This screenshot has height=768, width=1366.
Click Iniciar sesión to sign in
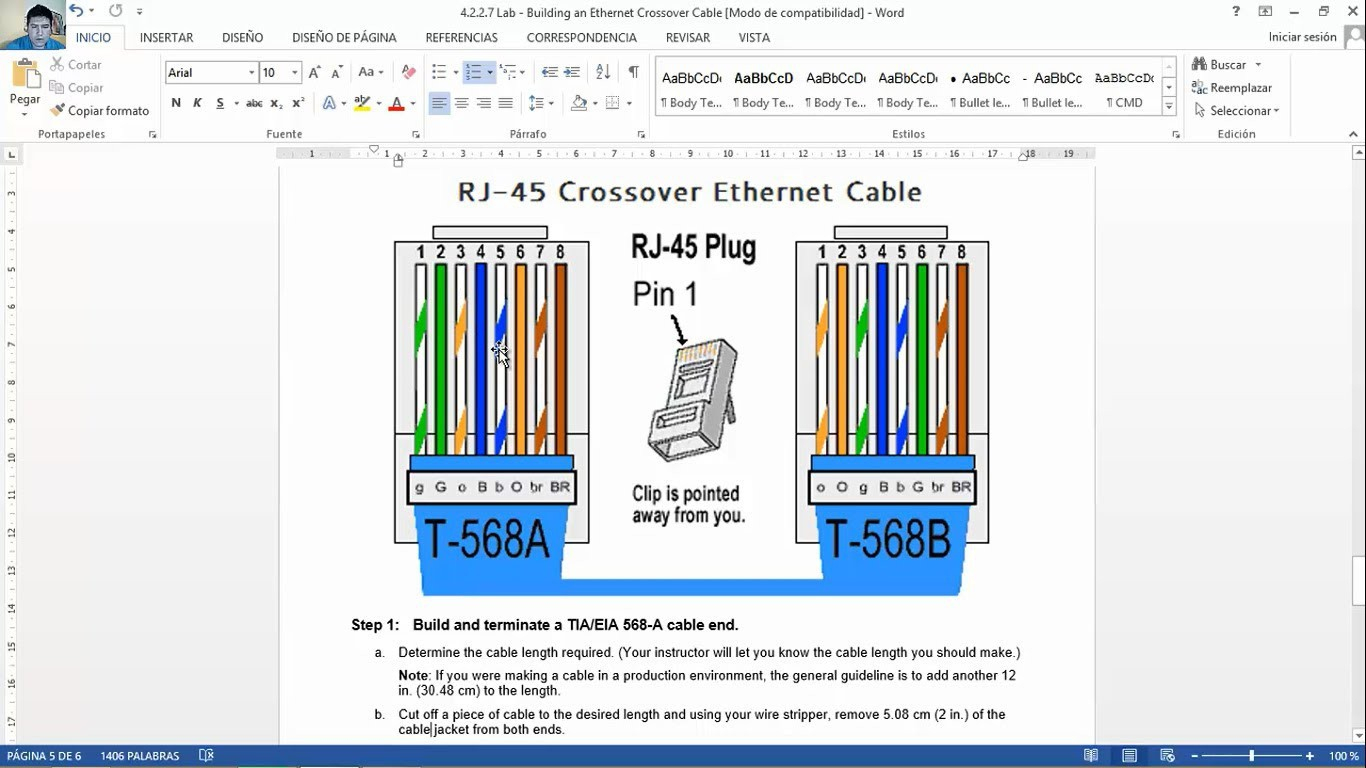[1302, 37]
